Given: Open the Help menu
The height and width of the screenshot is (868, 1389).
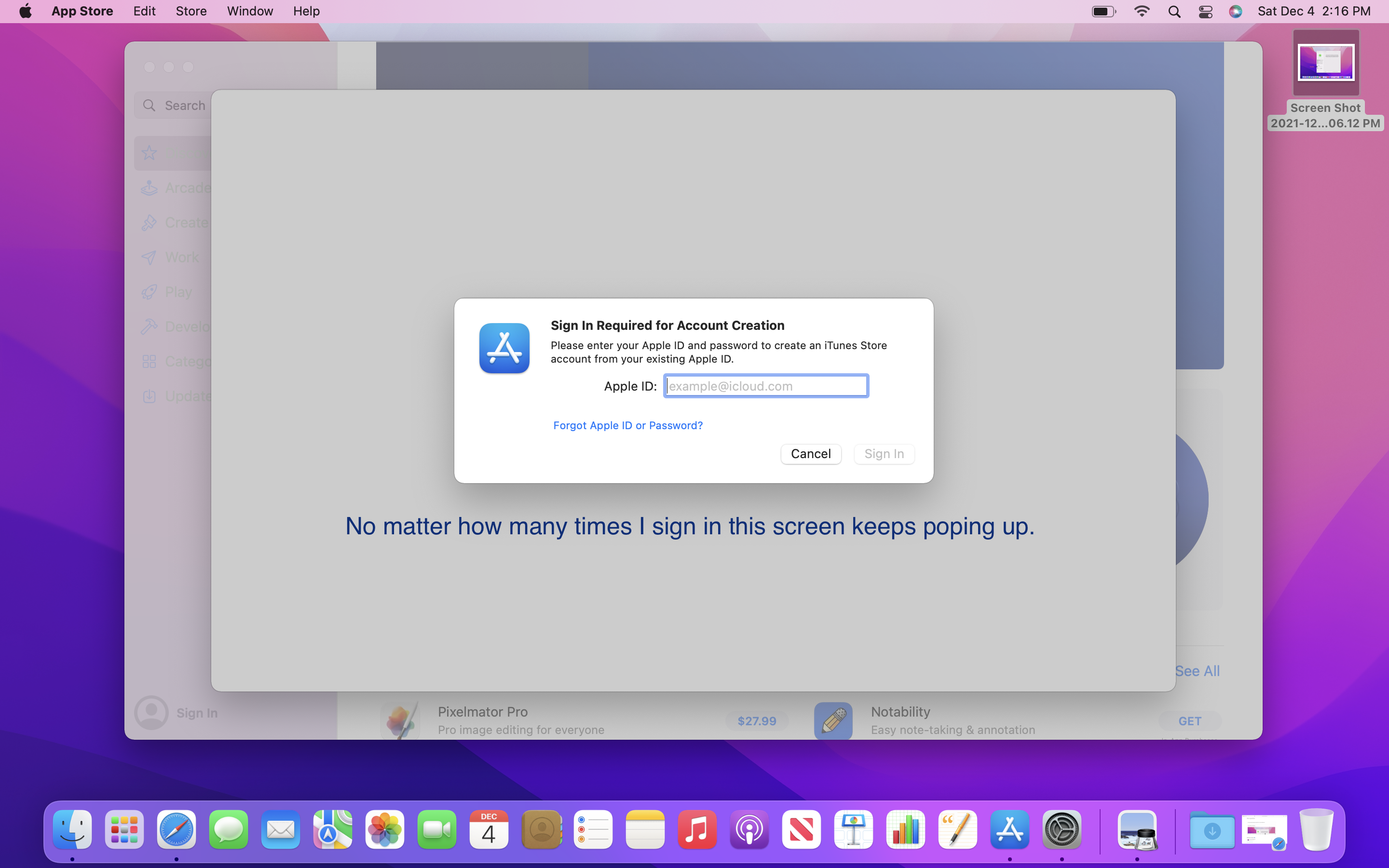Looking at the screenshot, I should (x=306, y=12).
